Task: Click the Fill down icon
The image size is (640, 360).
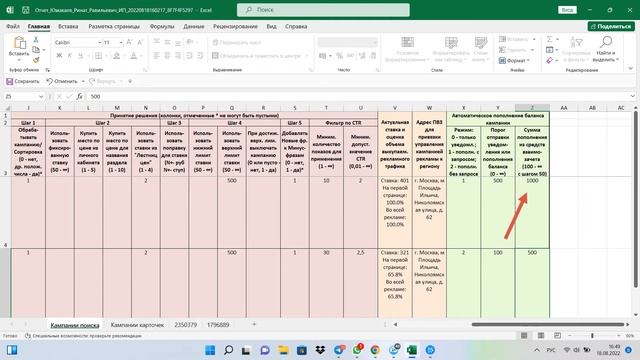Action: [550, 50]
